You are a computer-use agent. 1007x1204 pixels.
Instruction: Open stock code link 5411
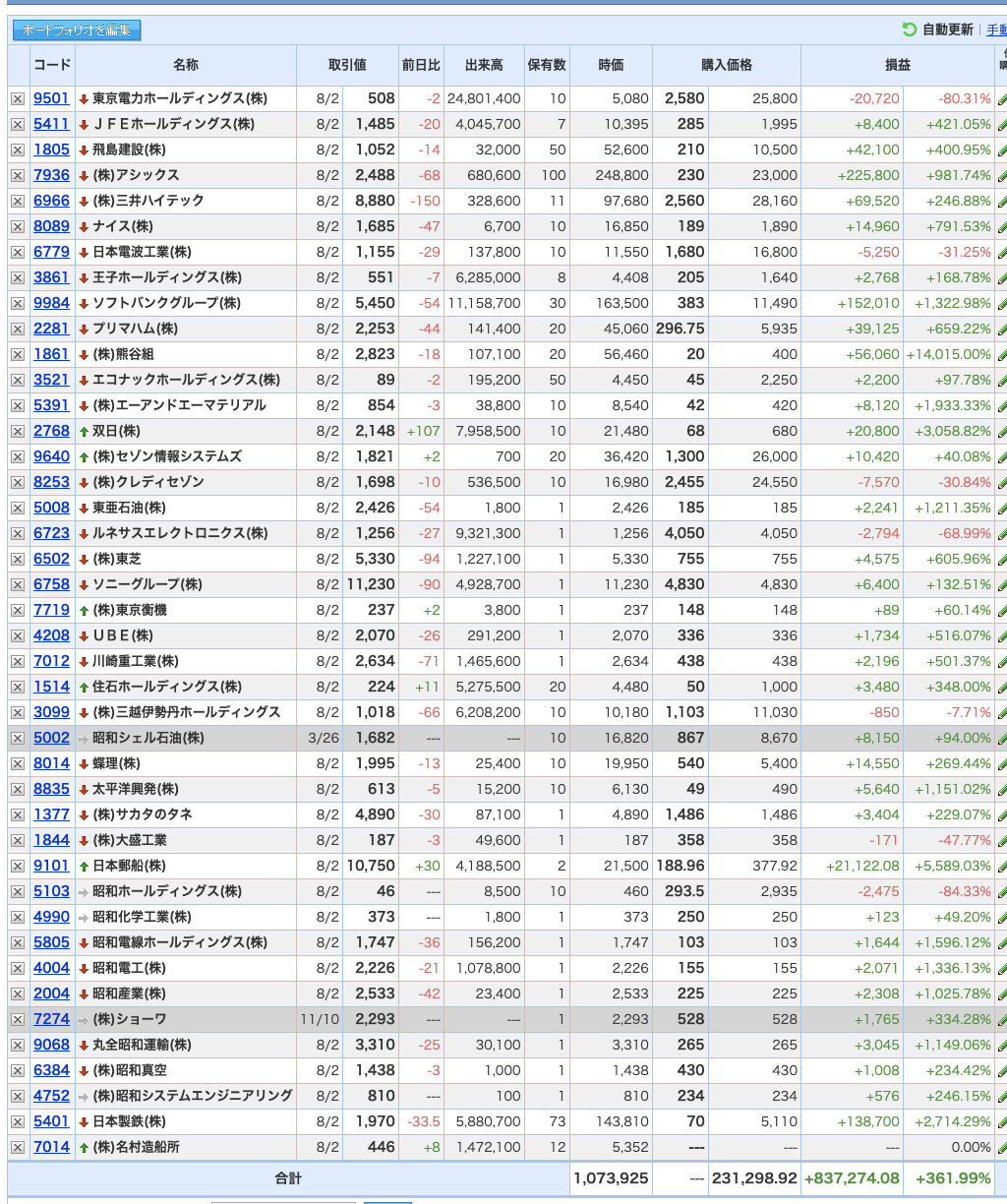point(51,124)
